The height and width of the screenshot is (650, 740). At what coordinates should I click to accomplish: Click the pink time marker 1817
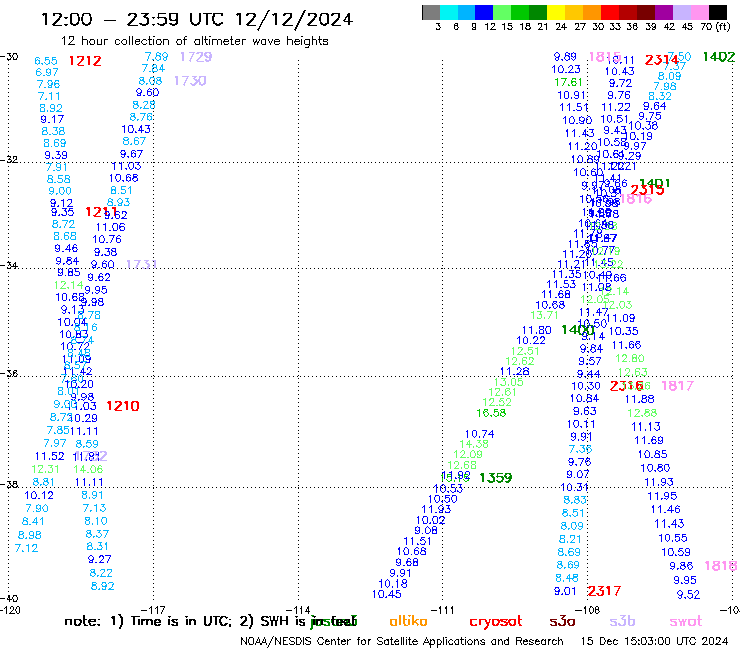pos(677,386)
